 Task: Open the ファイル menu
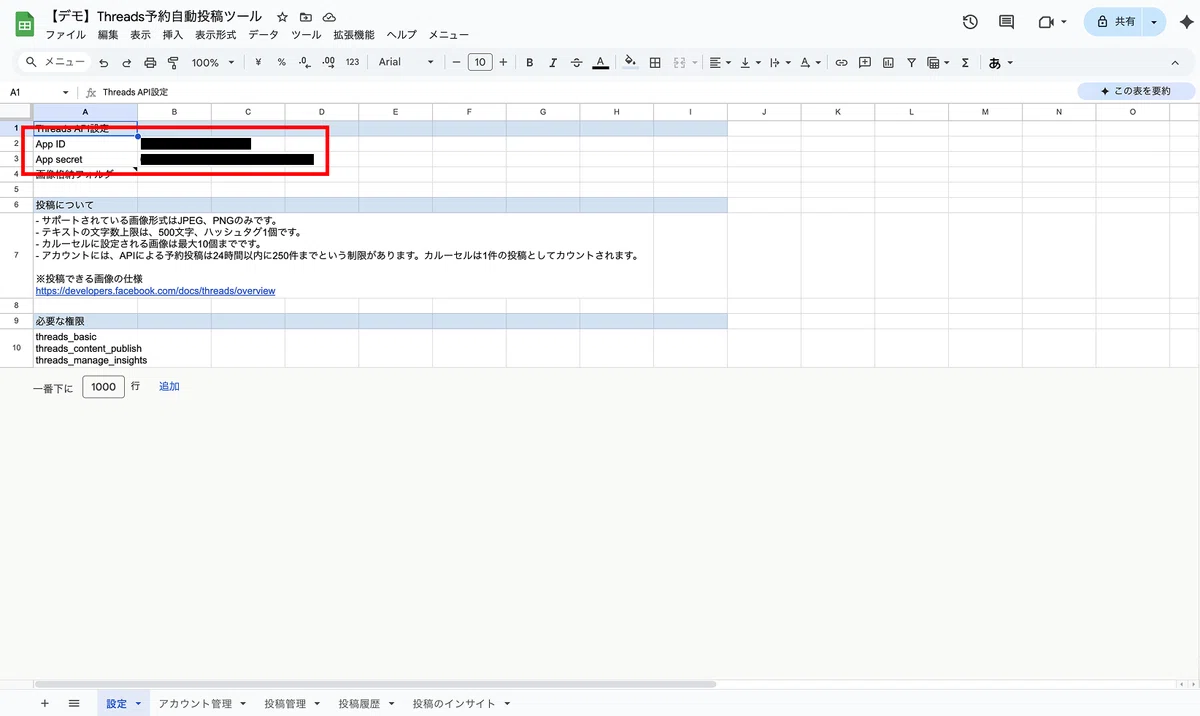pyautogui.click(x=66, y=35)
